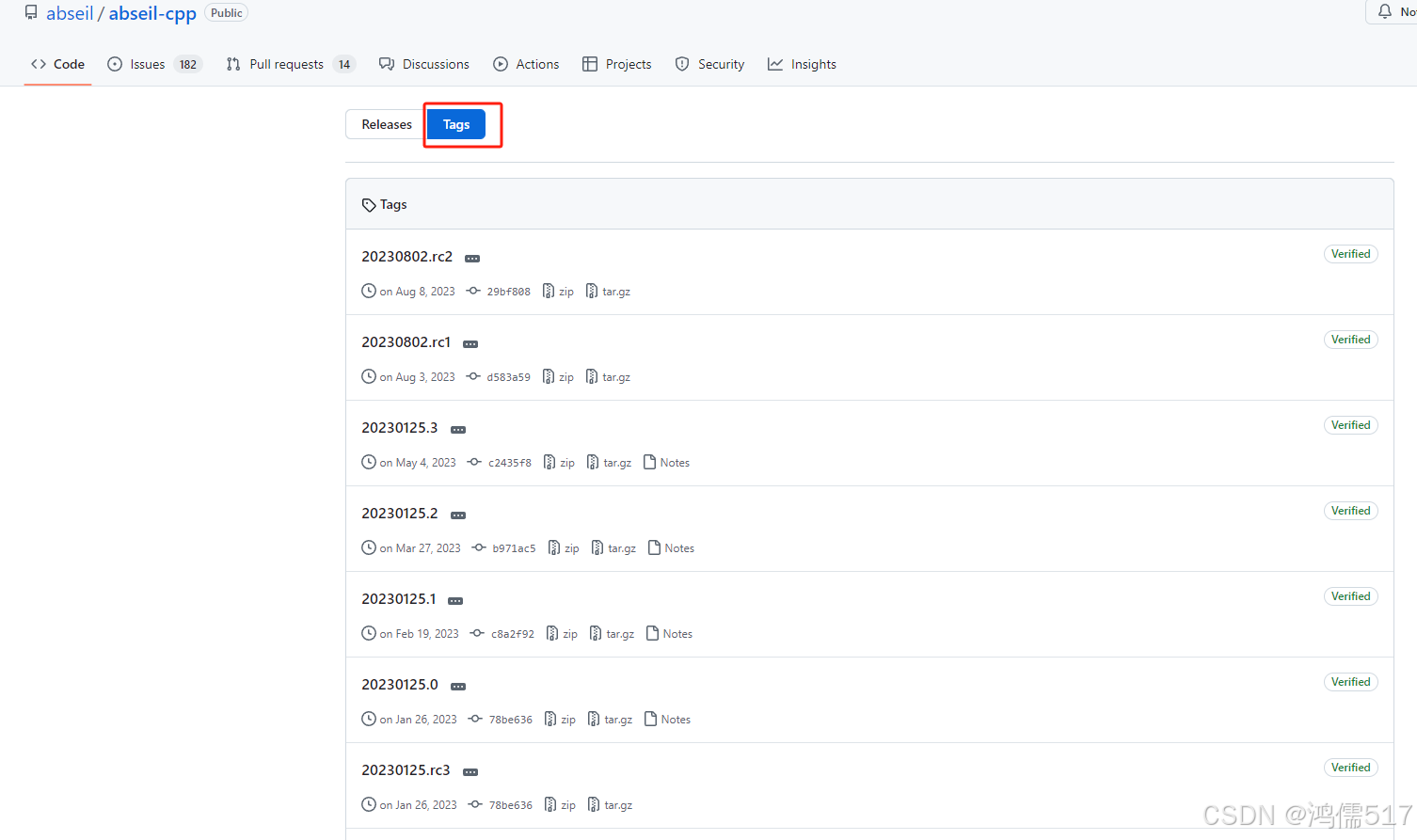The height and width of the screenshot is (840, 1417).
Task: Download tar.gz for 20230125.1
Action: coord(612,634)
